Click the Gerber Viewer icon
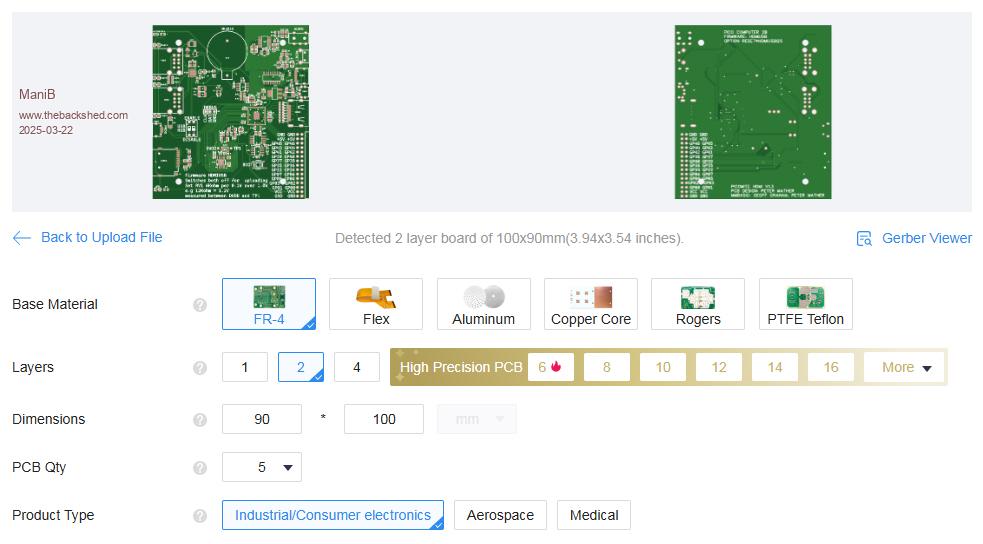Image resolution: width=983 pixels, height=544 pixels. [864, 239]
